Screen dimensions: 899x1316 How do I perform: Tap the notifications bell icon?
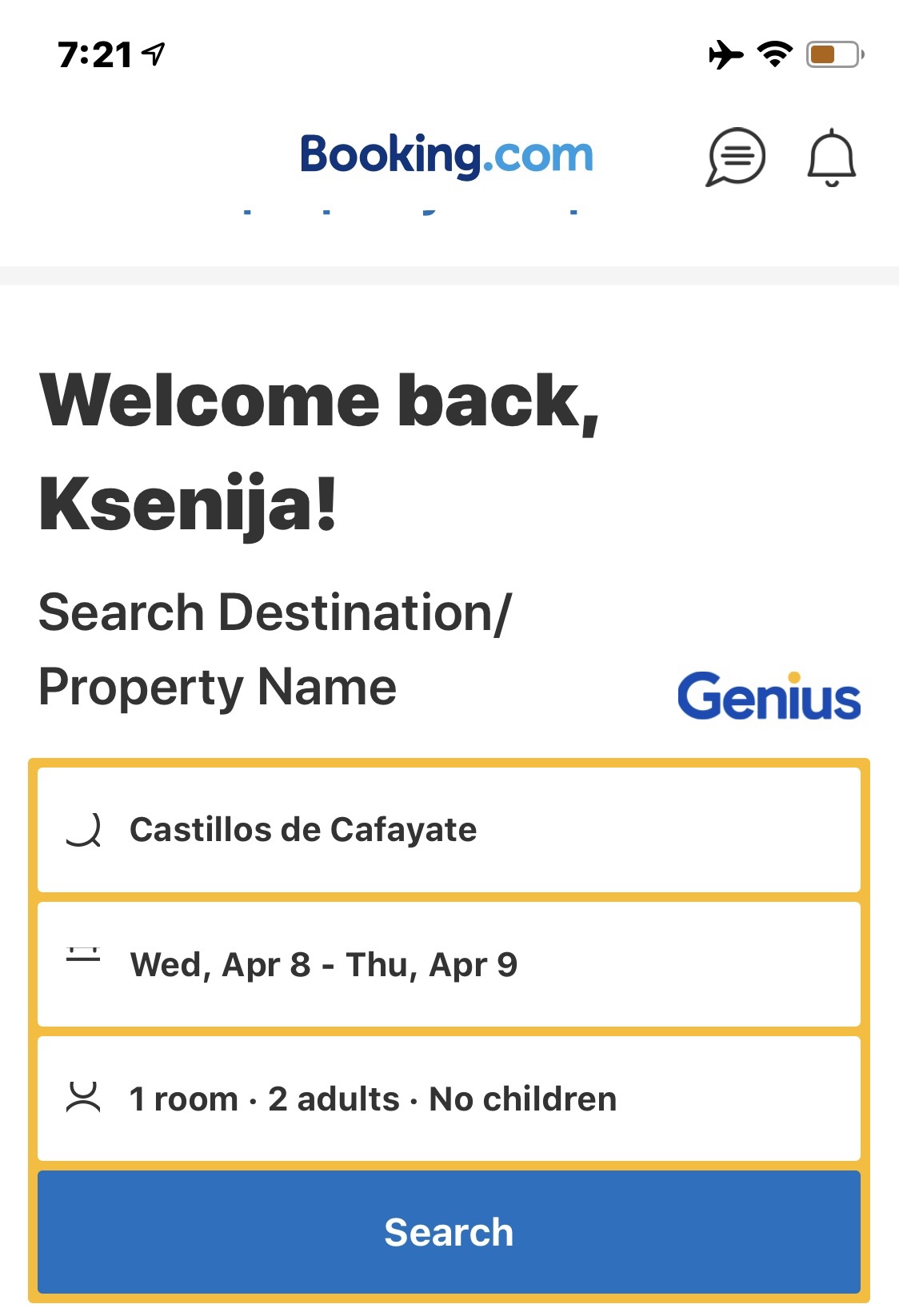click(x=831, y=158)
